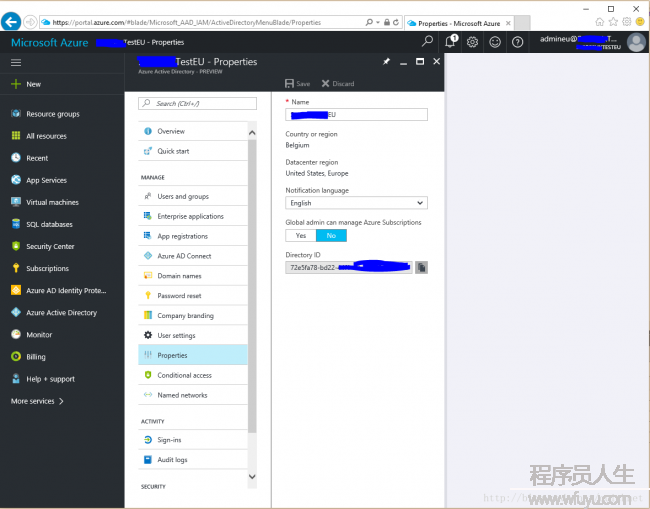Click the Resource groups cube icon
The image size is (650, 509).
coord(16,114)
